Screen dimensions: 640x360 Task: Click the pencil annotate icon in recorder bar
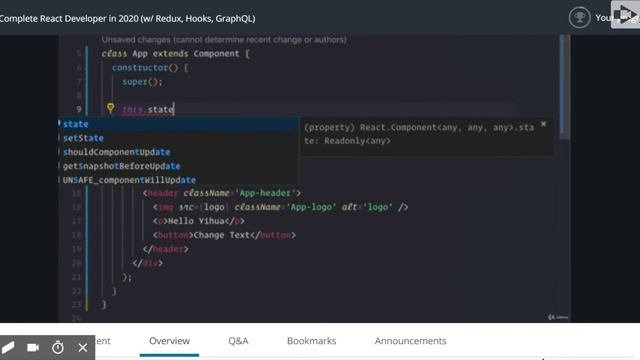pyautogui.click(x=8, y=347)
